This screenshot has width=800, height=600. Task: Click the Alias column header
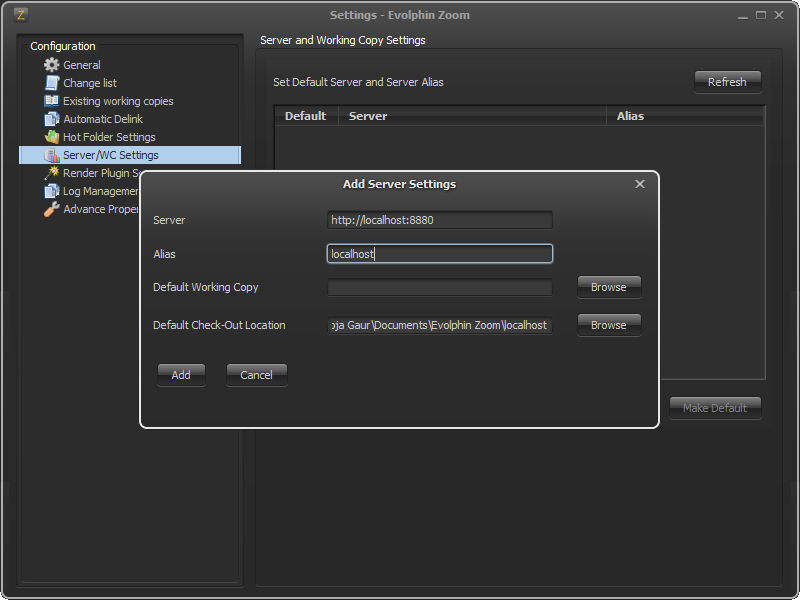click(685, 116)
